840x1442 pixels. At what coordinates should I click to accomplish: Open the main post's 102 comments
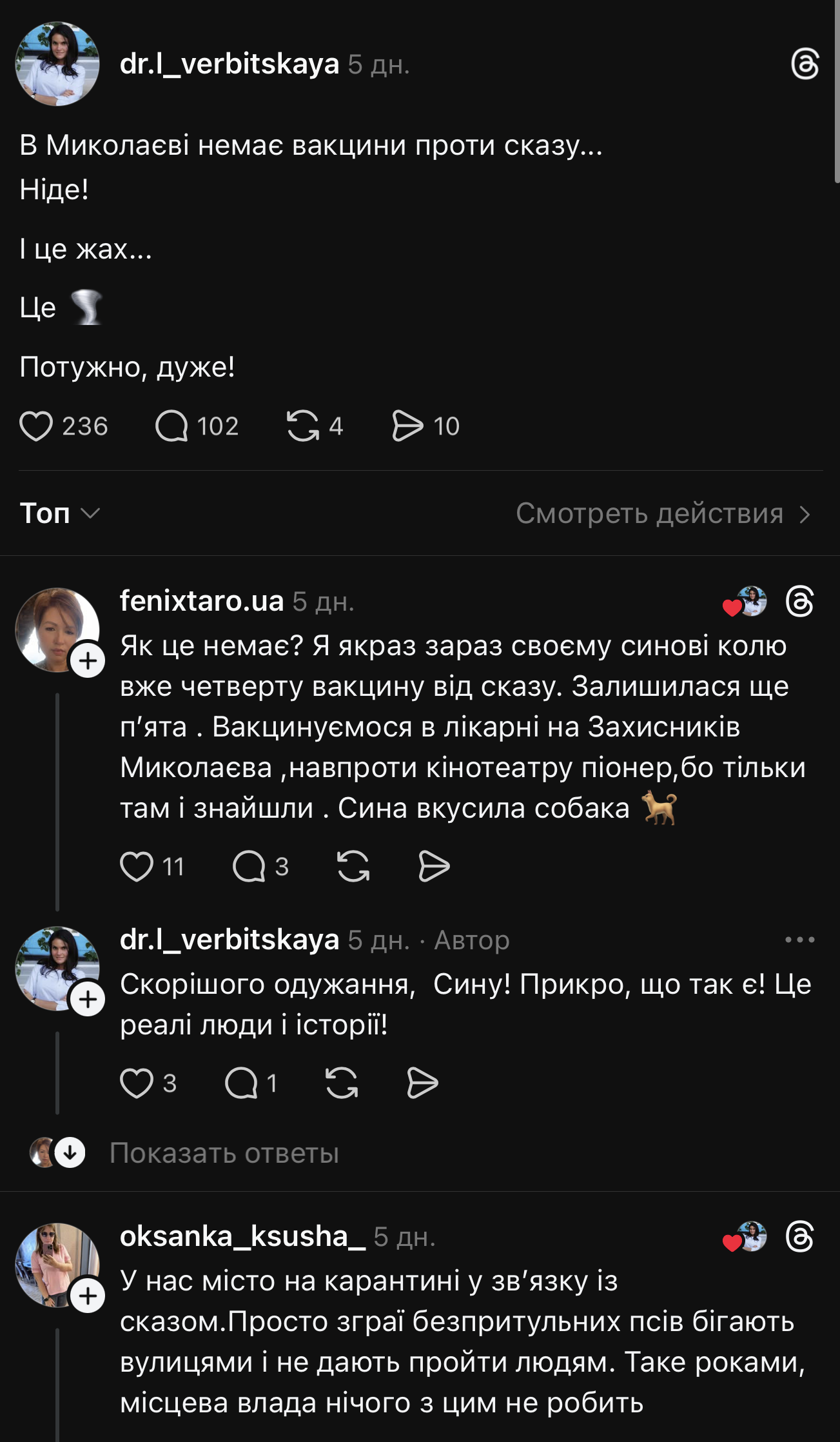pos(171,426)
